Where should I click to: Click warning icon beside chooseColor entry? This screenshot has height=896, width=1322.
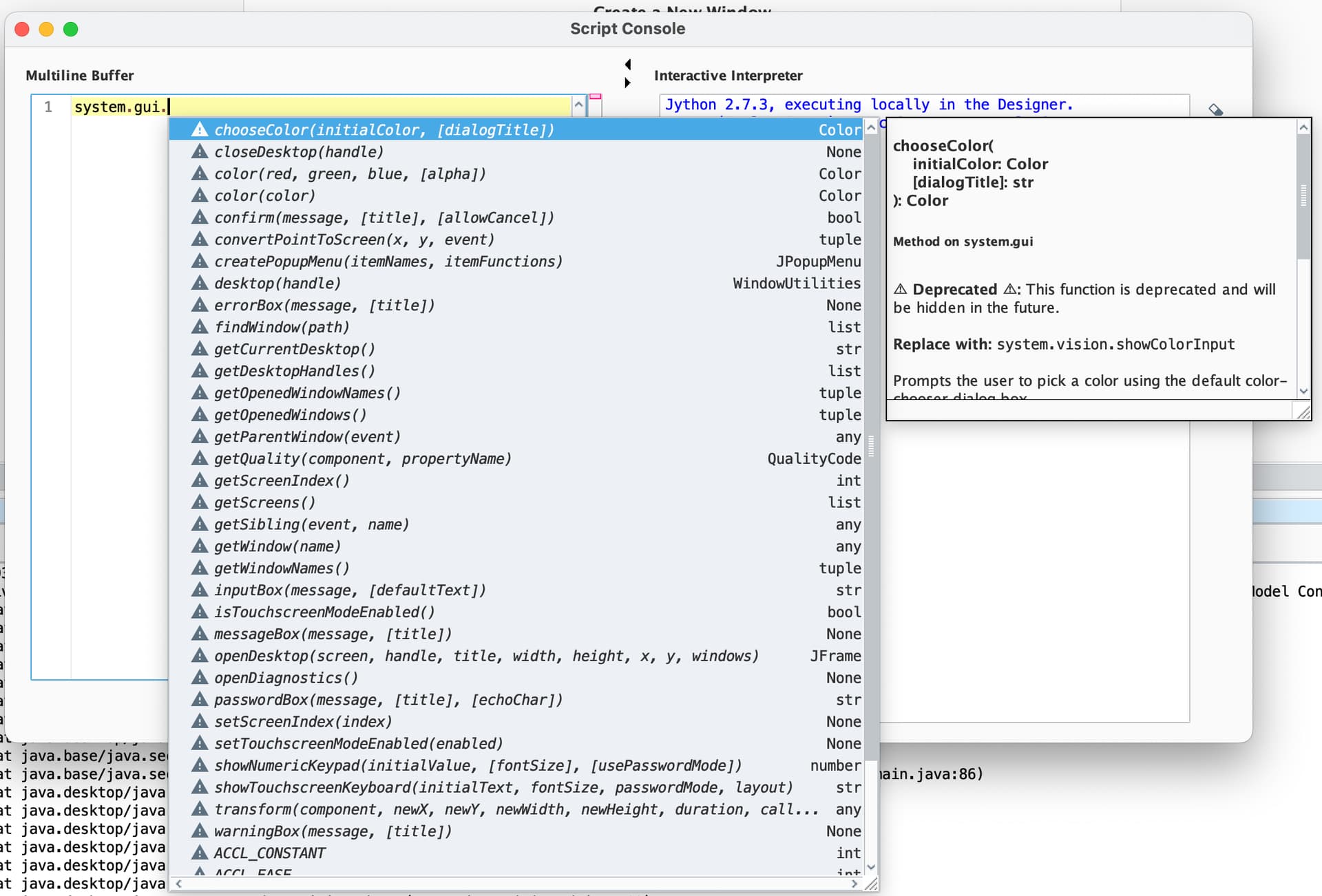[x=200, y=129]
